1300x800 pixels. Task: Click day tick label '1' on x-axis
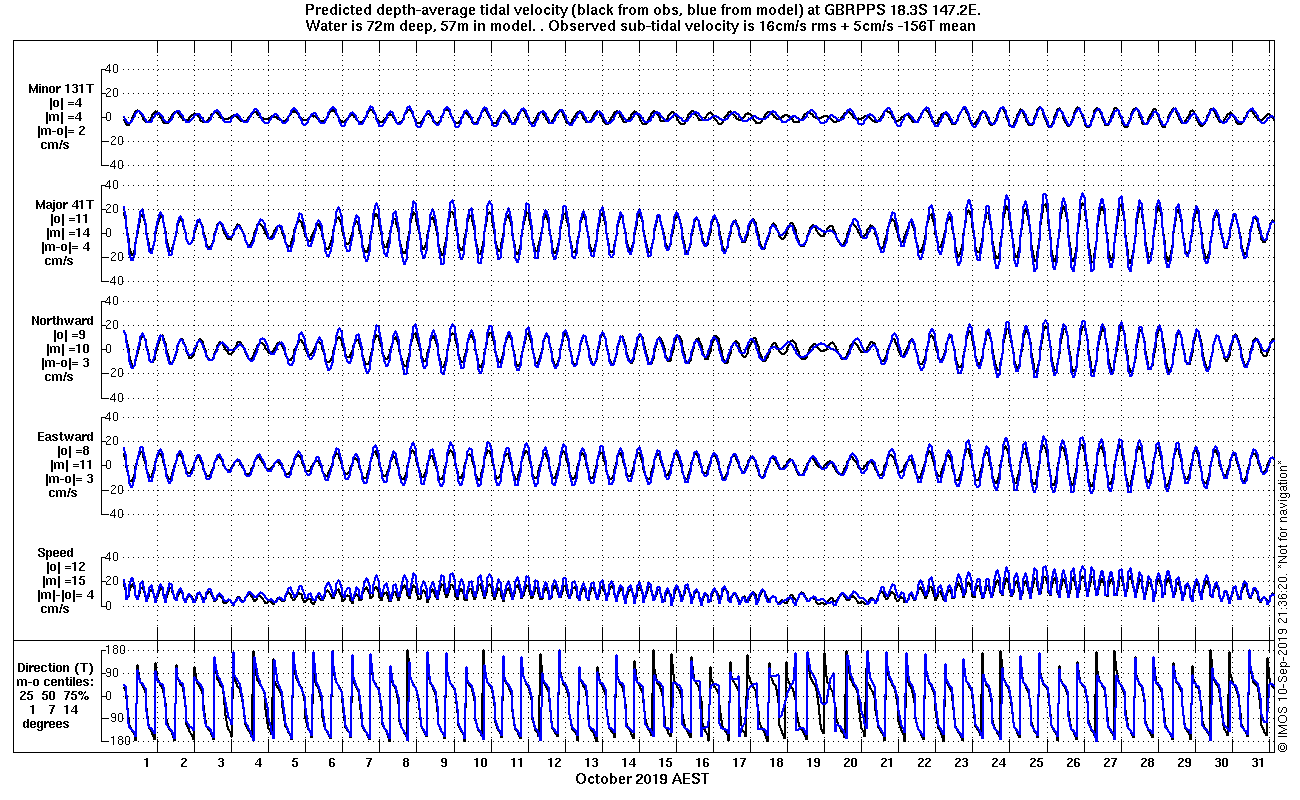146,763
